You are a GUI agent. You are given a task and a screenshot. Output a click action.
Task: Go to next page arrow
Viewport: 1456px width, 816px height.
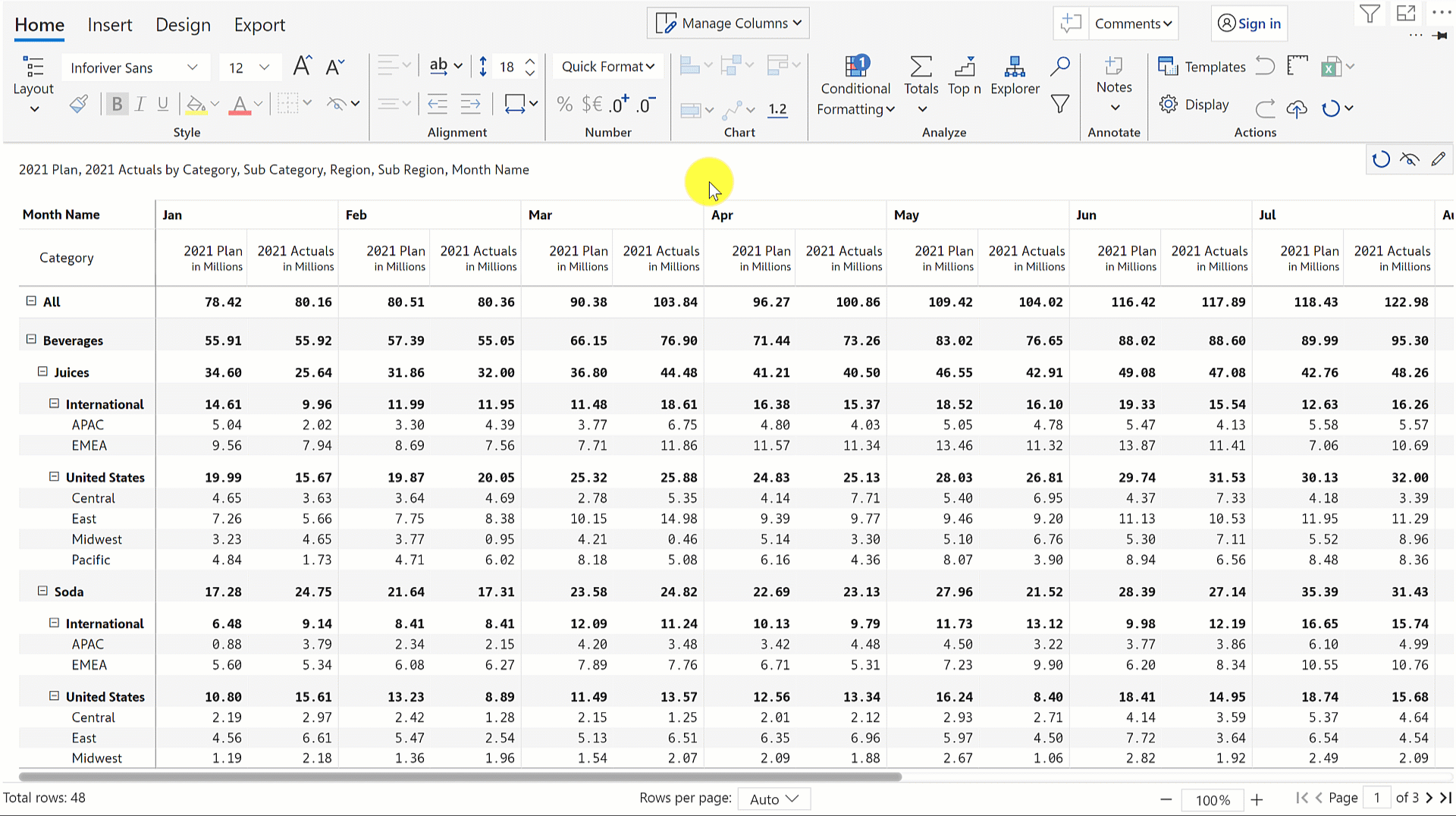[x=1429, y=798]
